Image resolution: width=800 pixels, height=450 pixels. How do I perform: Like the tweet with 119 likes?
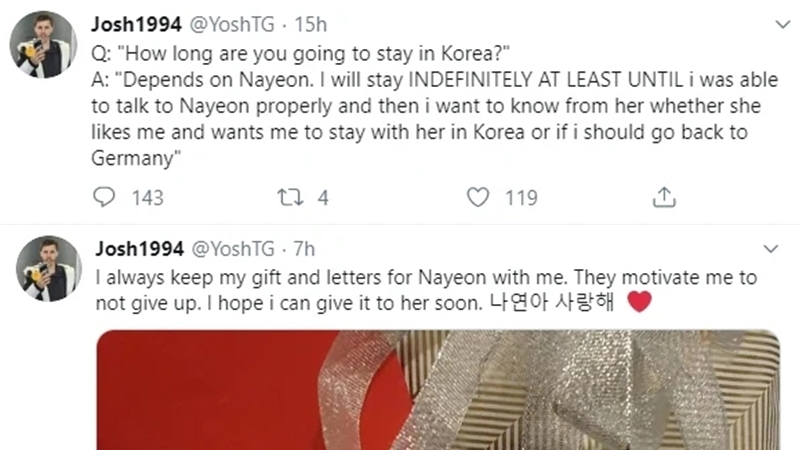click(479, 198)
